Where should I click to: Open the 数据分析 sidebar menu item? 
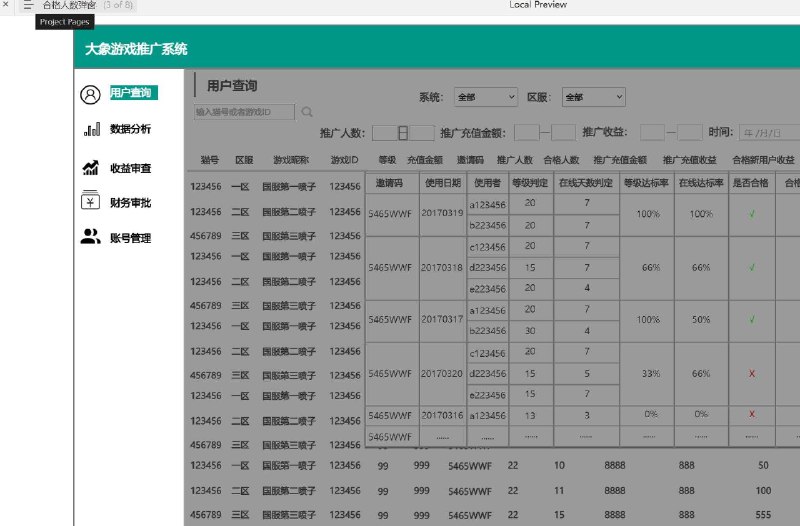tap(131, 129)
